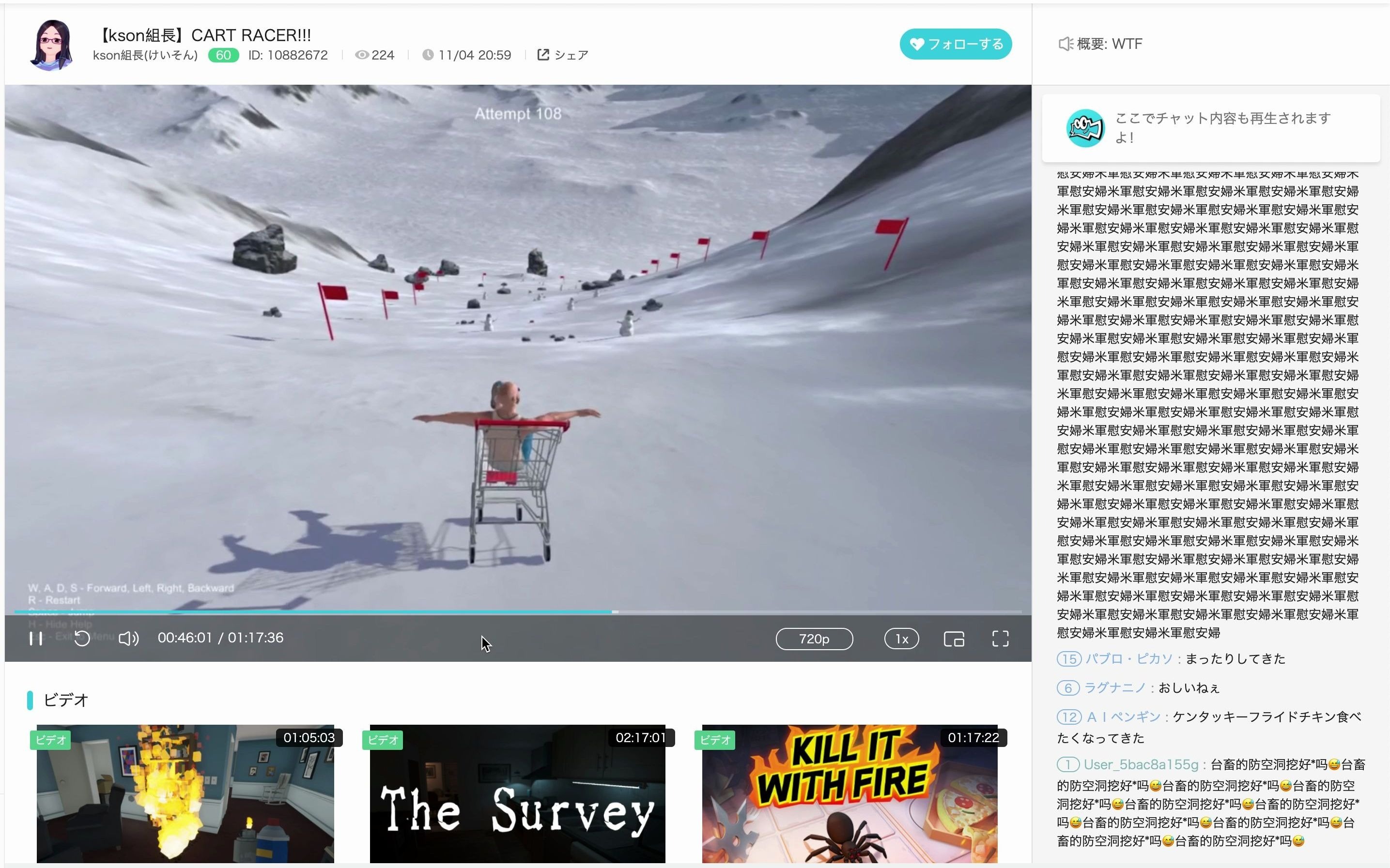The image size is (1390, 868).
Task: Click the level 1 chat badge
Action: coord(1068,765)
